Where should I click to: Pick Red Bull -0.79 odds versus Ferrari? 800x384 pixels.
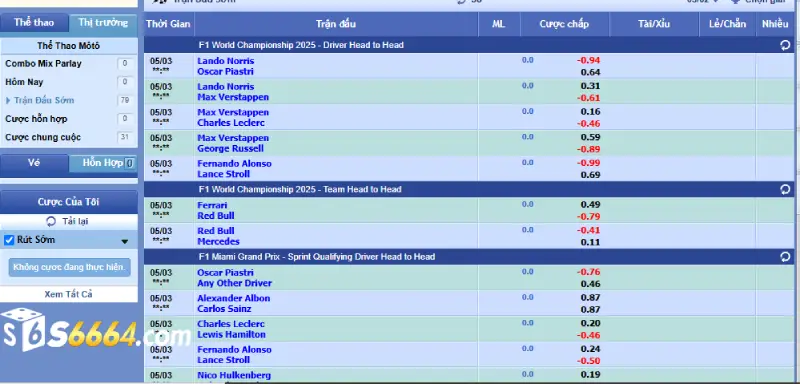pyautogui.click(x=589, y=217)
